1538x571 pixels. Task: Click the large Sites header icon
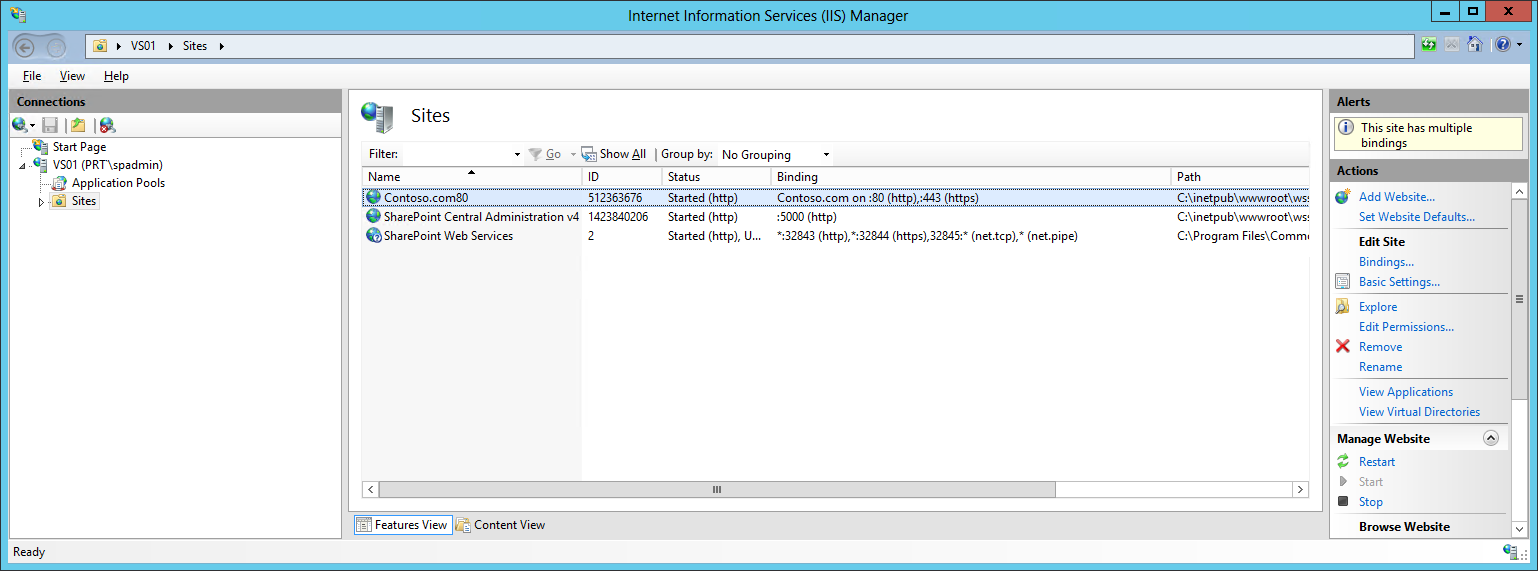click(377, 117)
